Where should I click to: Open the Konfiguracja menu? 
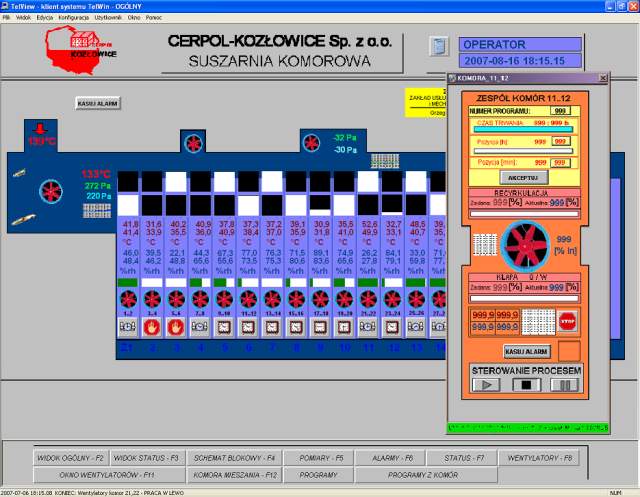[73, 18]
